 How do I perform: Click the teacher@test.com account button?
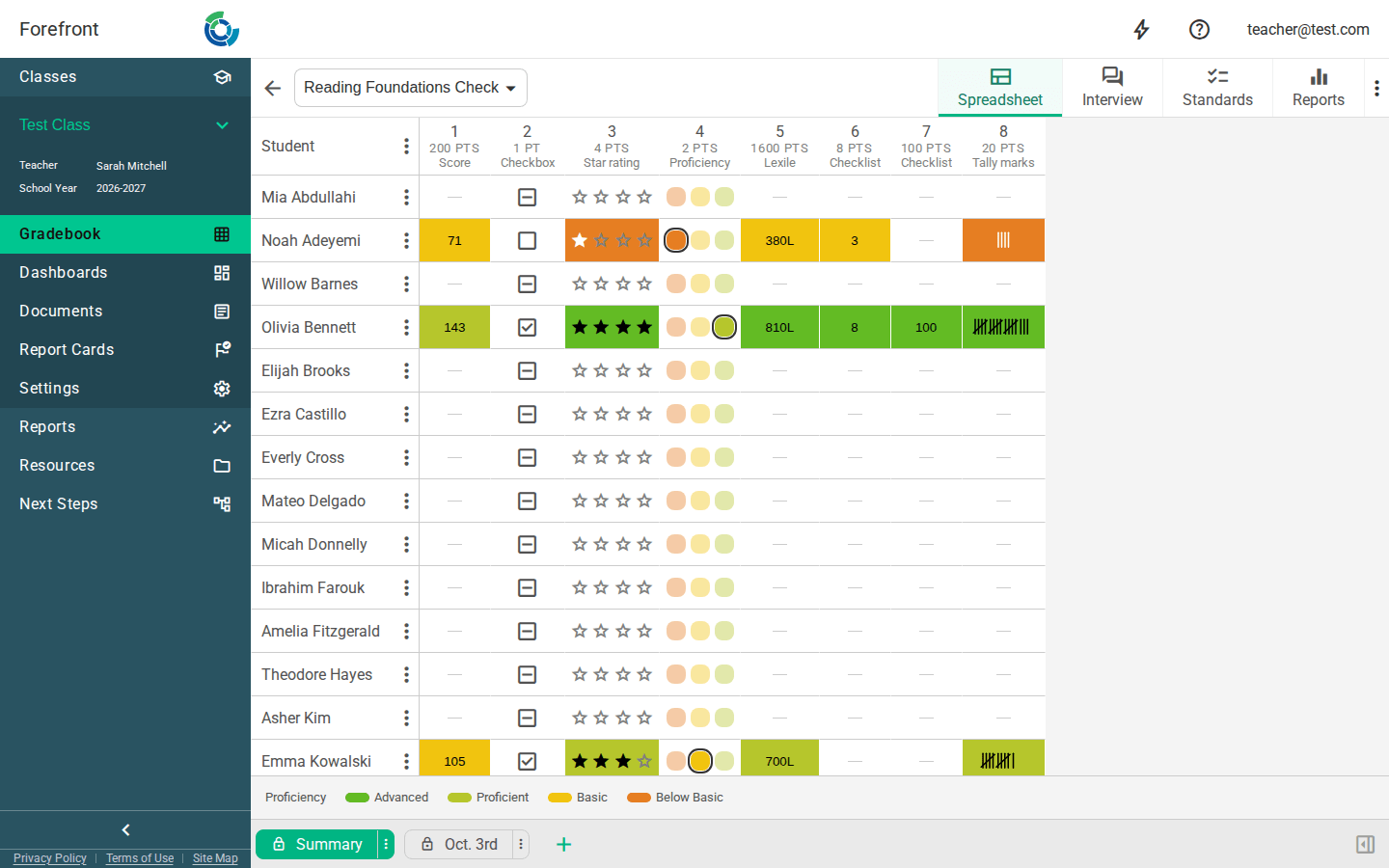point(1308,30)
